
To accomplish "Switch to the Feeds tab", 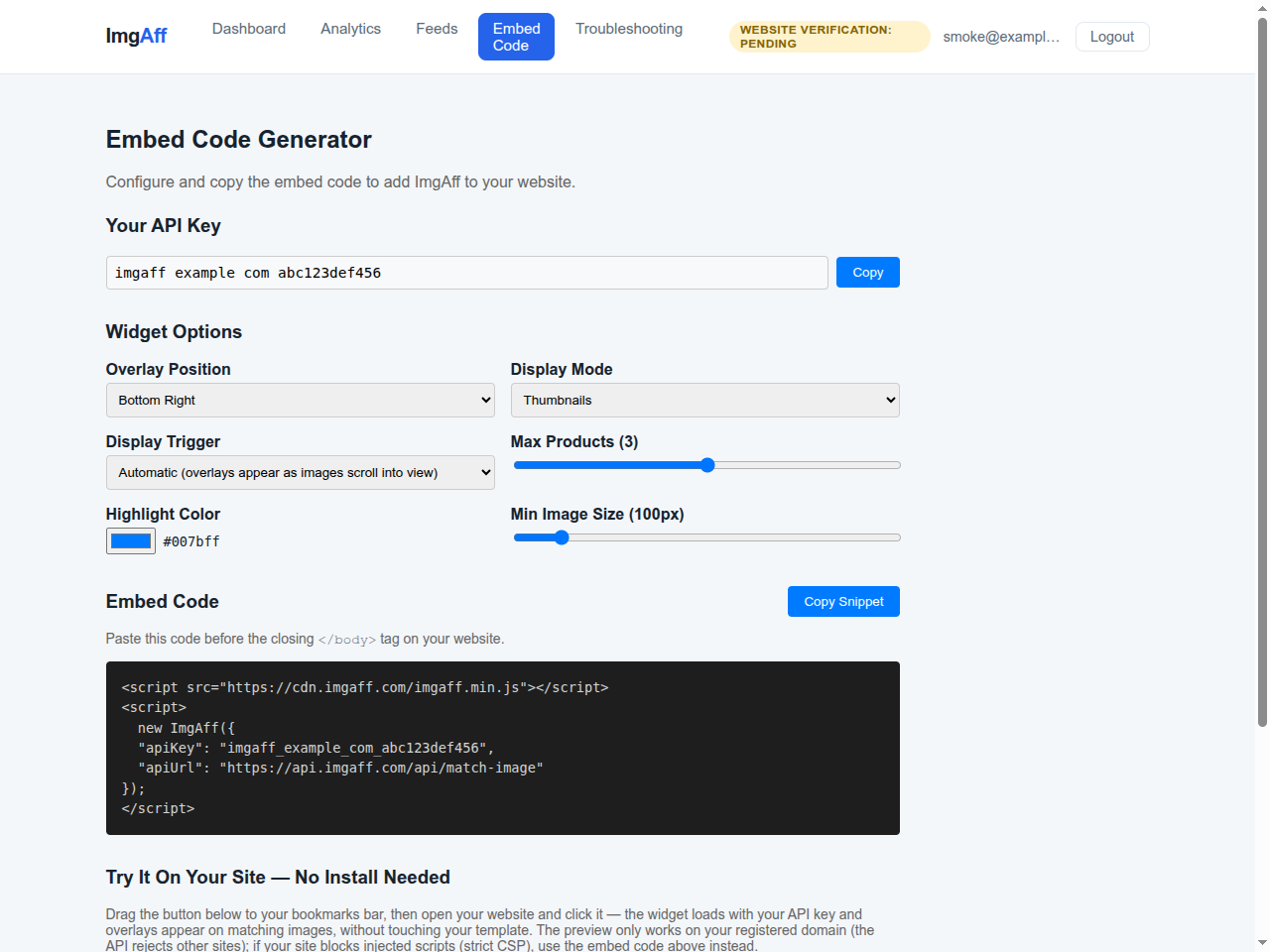I will [437, 29].
